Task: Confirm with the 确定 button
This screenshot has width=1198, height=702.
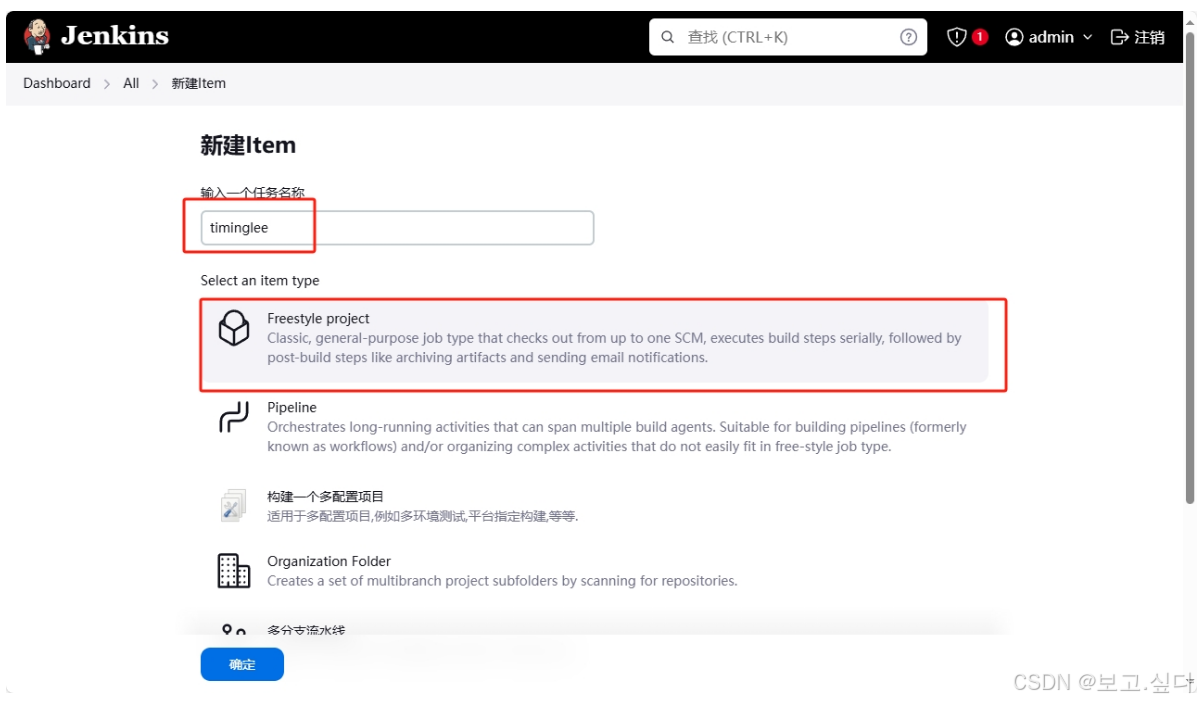Action: [x=242, y=664]
